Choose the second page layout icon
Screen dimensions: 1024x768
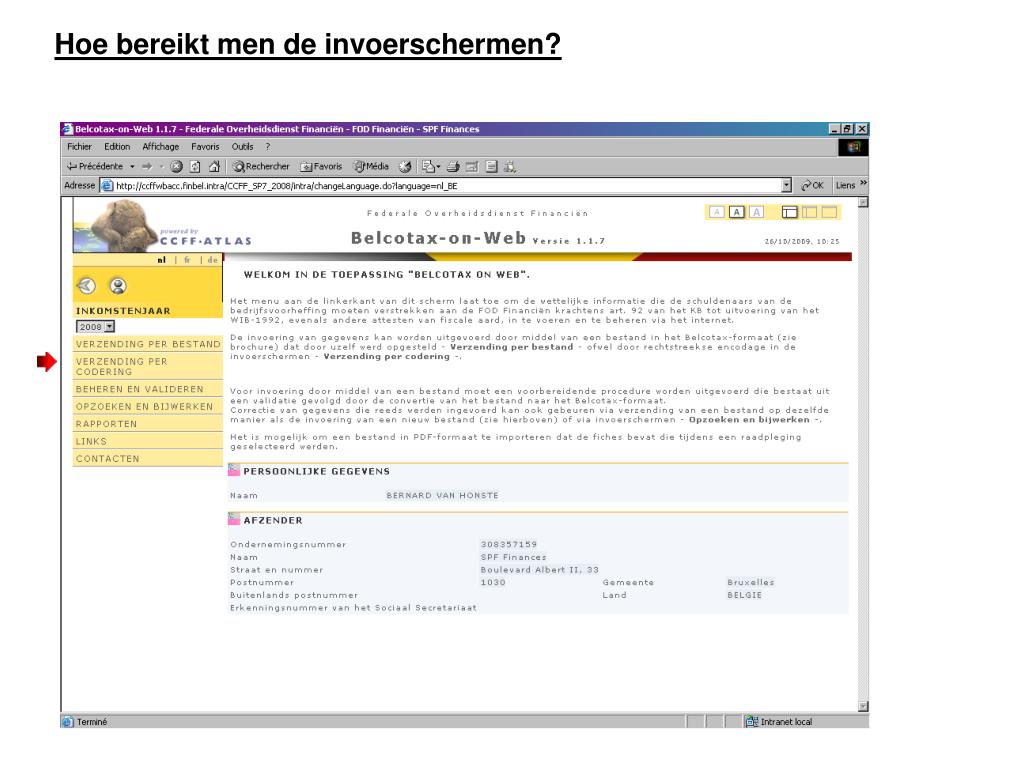(x=809, y=212)
